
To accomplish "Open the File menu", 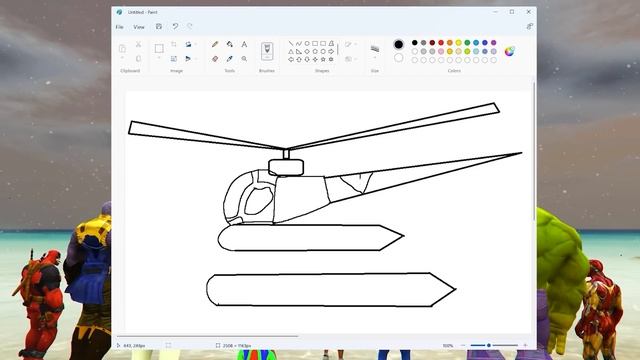I will coord(120,27).
